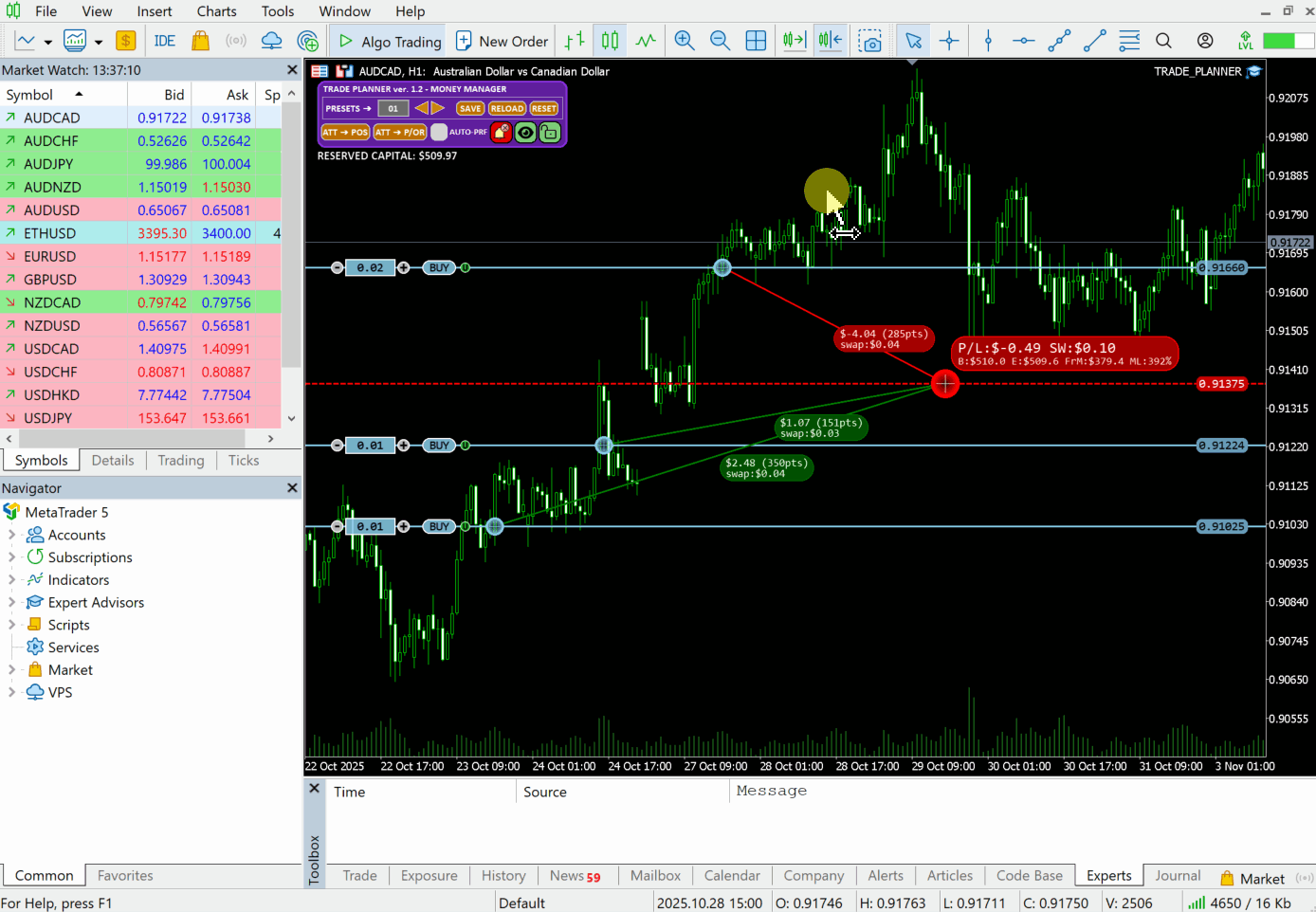Take a chart screenshot with camera icon
Image resolution: width=1316 pixels, height=912 pixels.
(x=869, y=41)
